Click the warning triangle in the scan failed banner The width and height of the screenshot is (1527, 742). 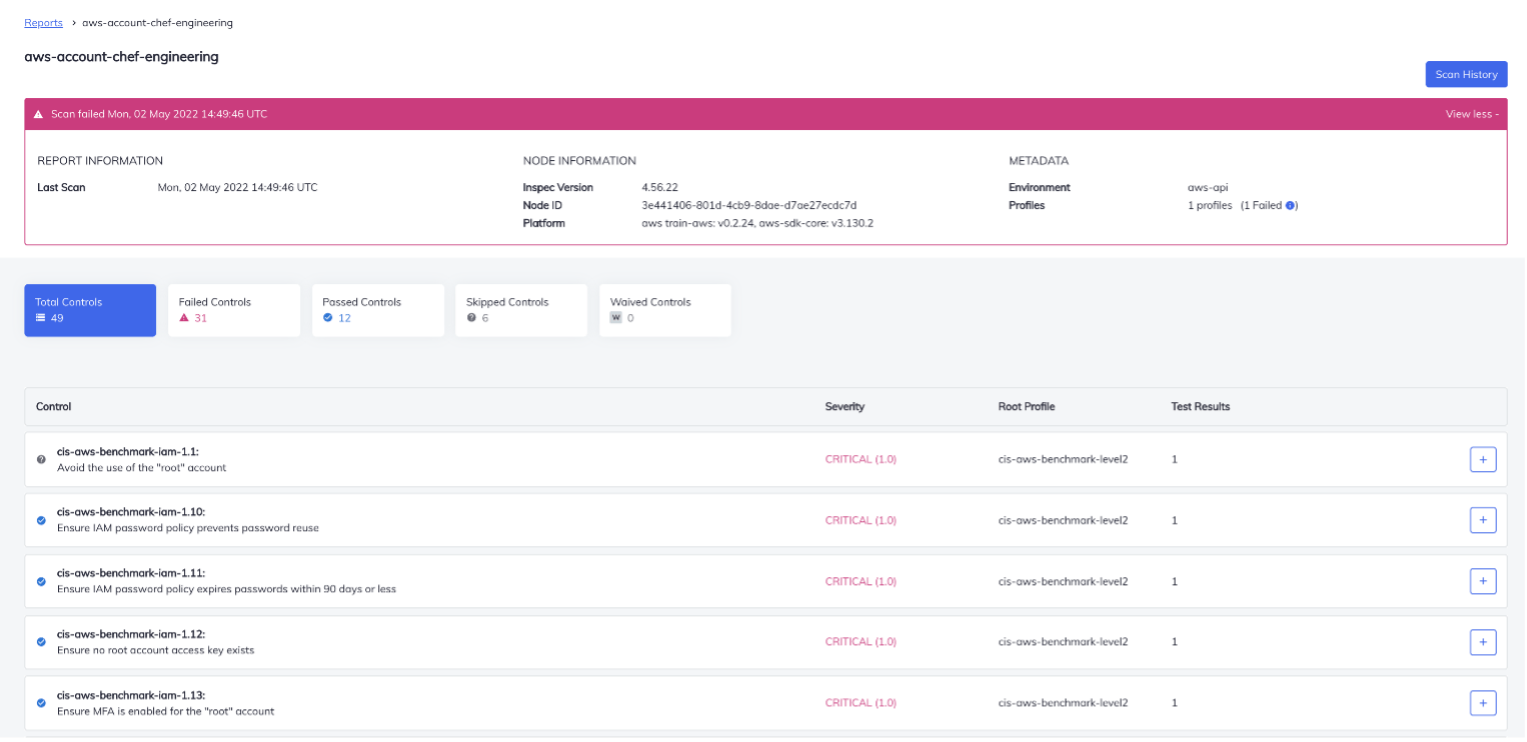point(38,113)
